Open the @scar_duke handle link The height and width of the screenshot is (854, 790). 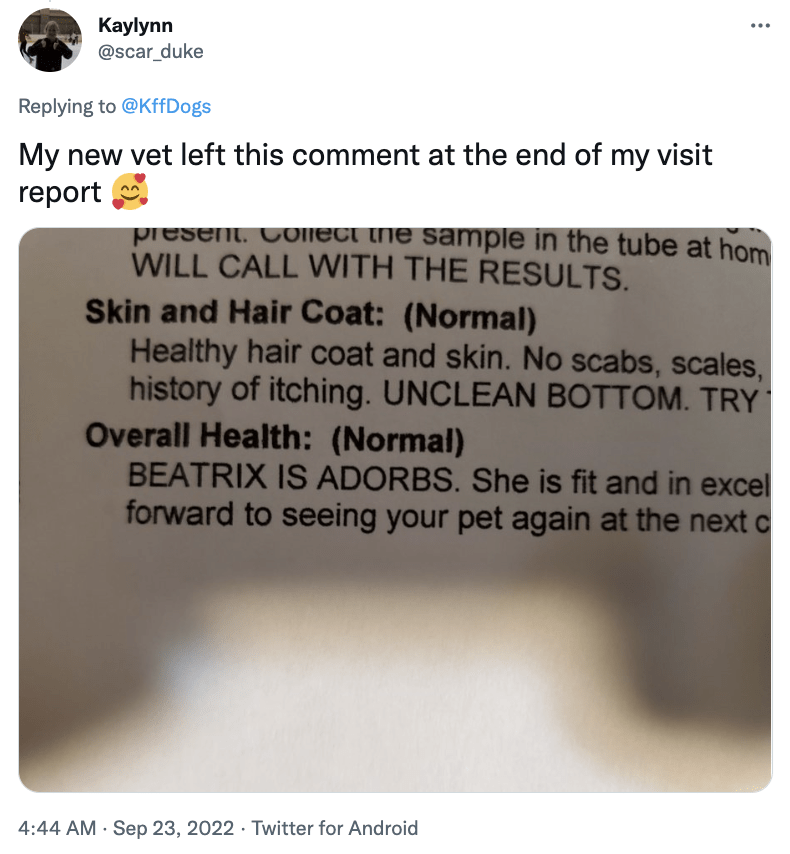pos(151,51)
